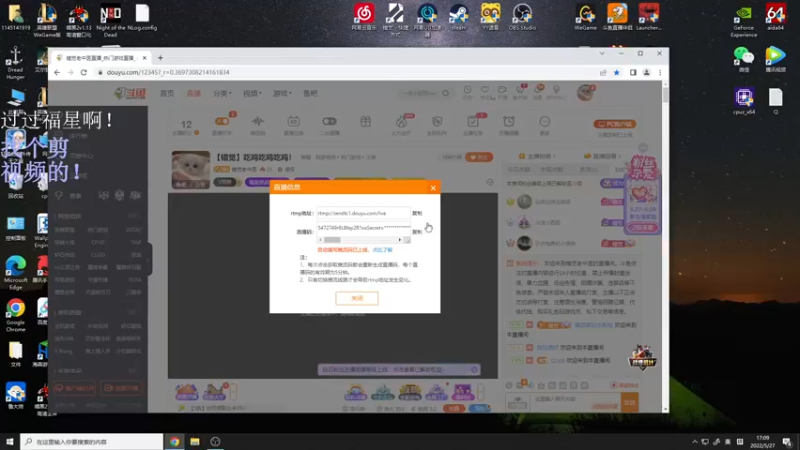Launch OBS Studio from the desktop
The height and width of the screenshot is (450, 800).
pyautogui.click(x=522, y=17)
